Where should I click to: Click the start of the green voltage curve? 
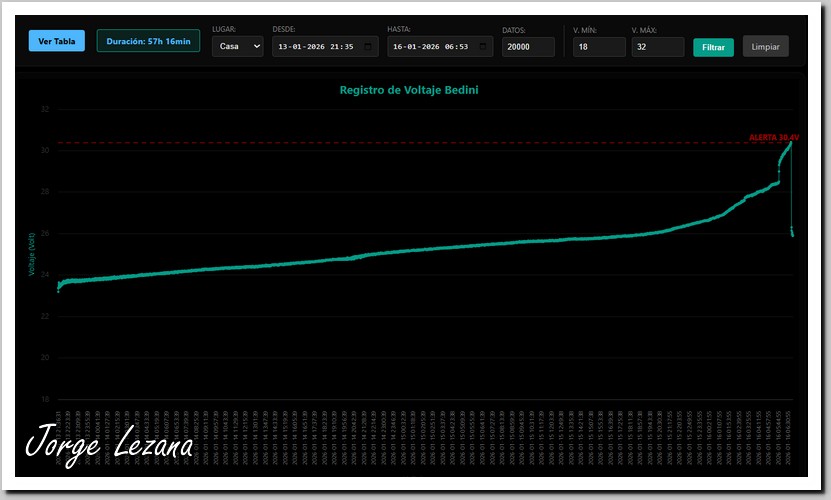point(58,287)
